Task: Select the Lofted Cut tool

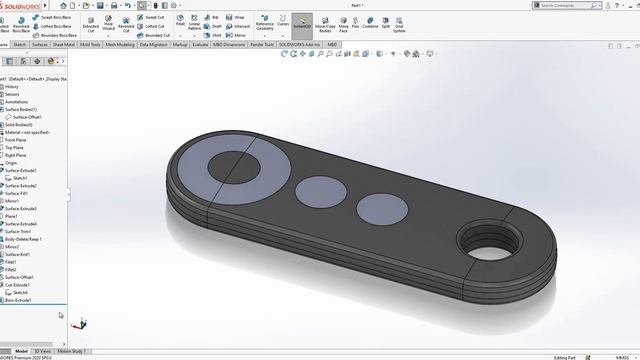Action: pos(151,26)
